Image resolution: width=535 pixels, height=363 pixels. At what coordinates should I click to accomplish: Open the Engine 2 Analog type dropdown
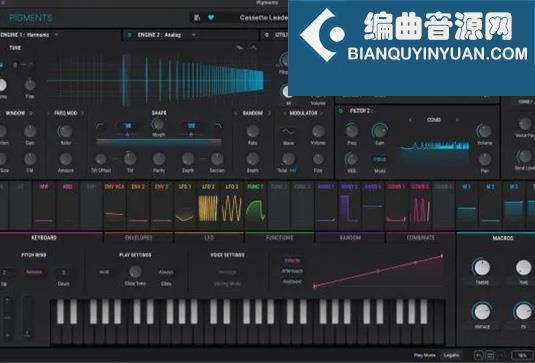(193, 35)
